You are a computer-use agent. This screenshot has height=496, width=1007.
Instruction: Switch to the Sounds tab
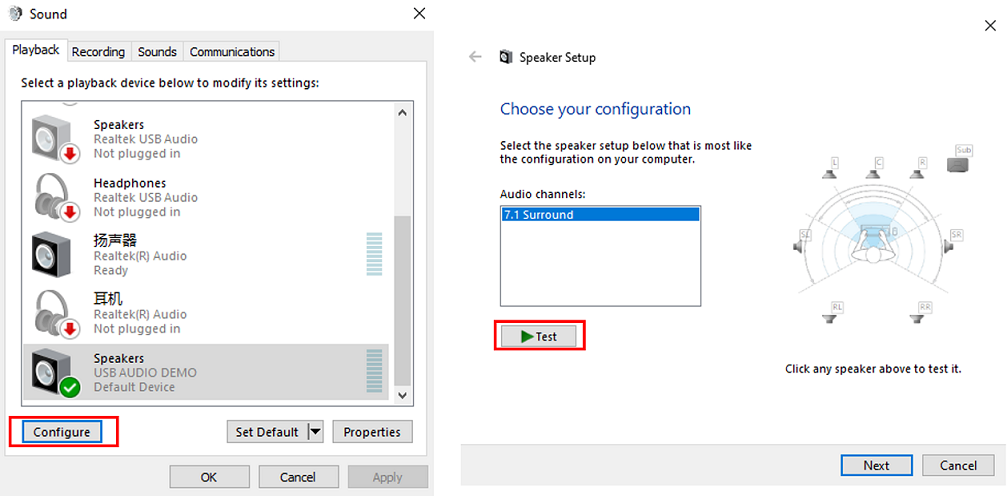tap(157, 52)
